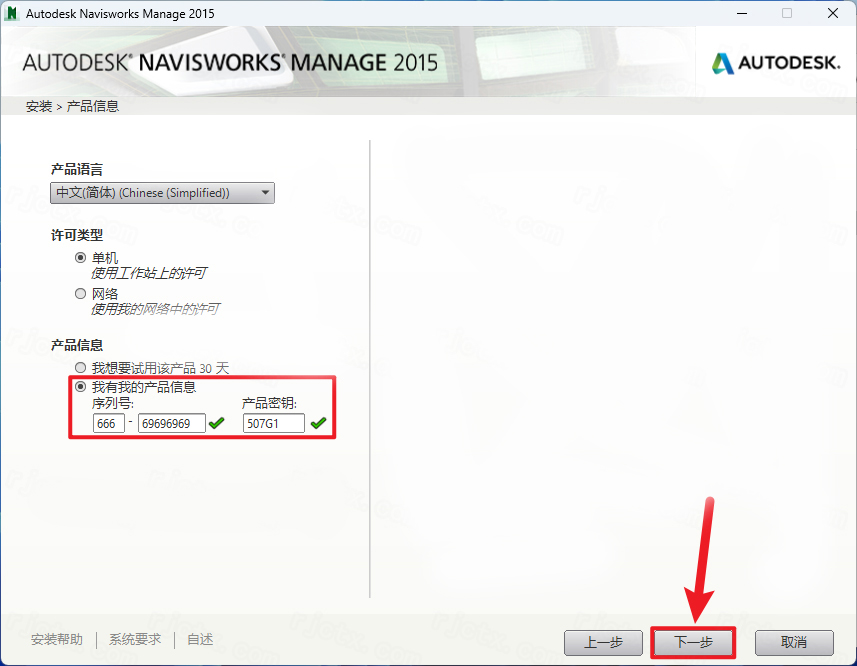Click the Navisworks app icon in title bar
The width and height of the screenshot is (857, 666).
click(x=11, y=13)
